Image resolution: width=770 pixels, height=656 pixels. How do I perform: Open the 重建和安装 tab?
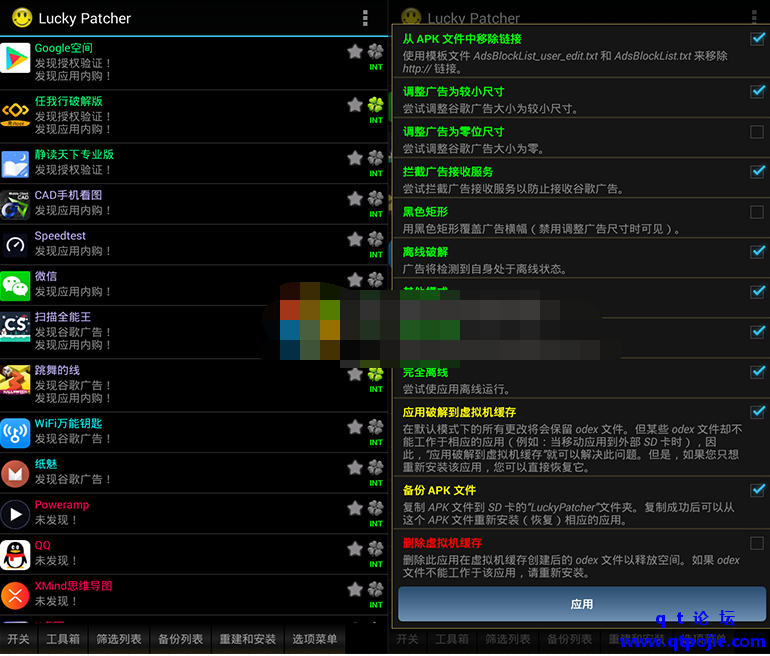click(248, 639)
